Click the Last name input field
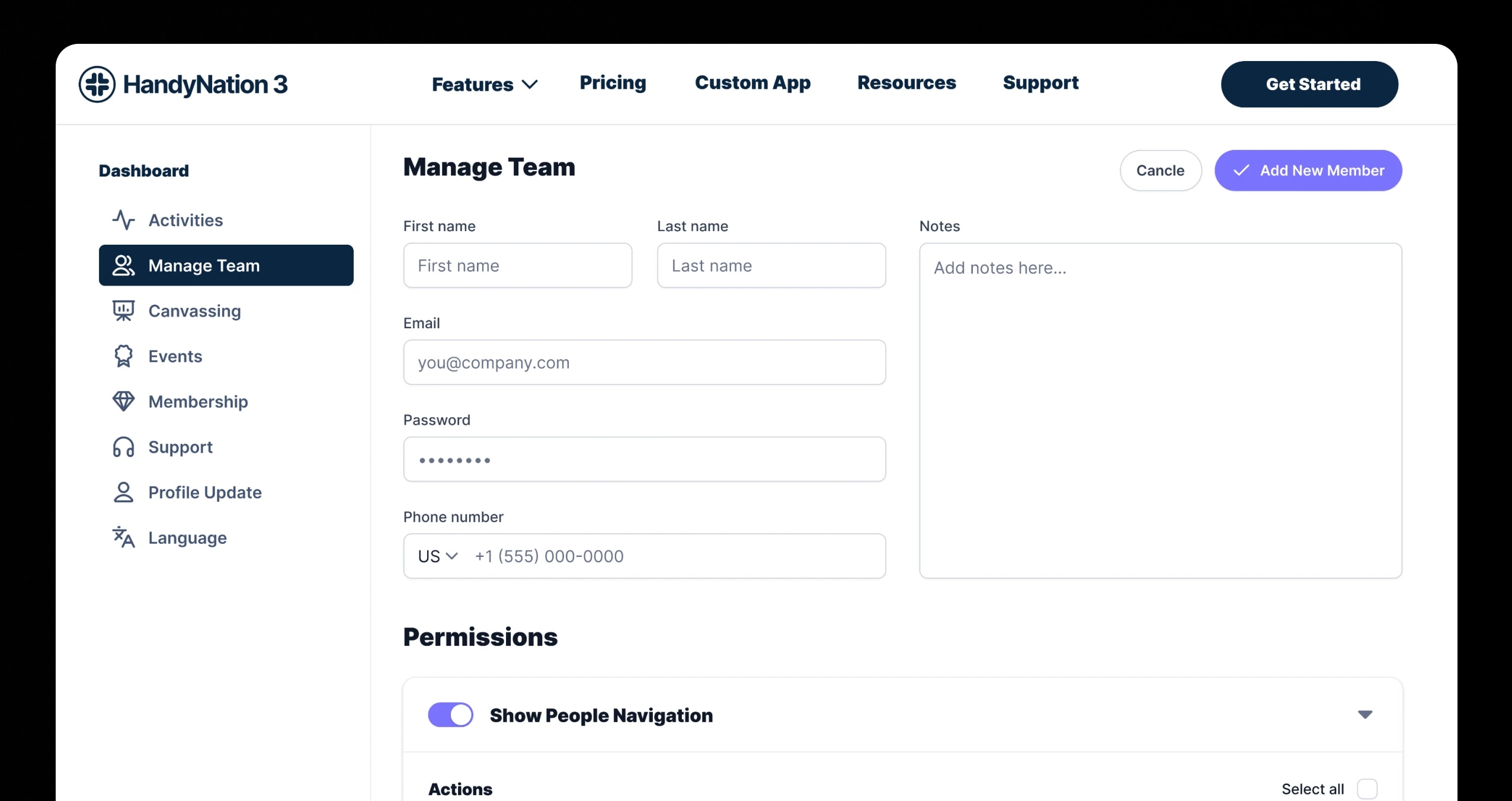This screenshot has height=801, width=1512. 771,265
